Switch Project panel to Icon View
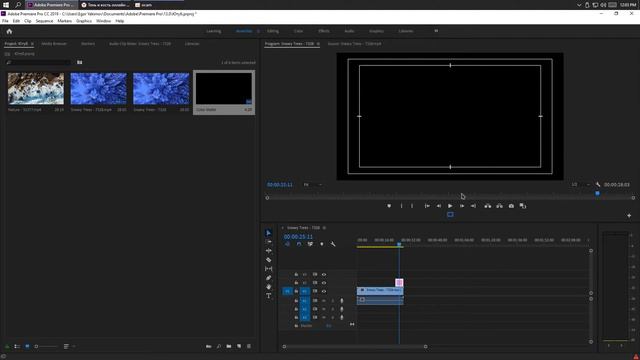The height and width of the screenshot is (360, 640). (x=27, y=347)
